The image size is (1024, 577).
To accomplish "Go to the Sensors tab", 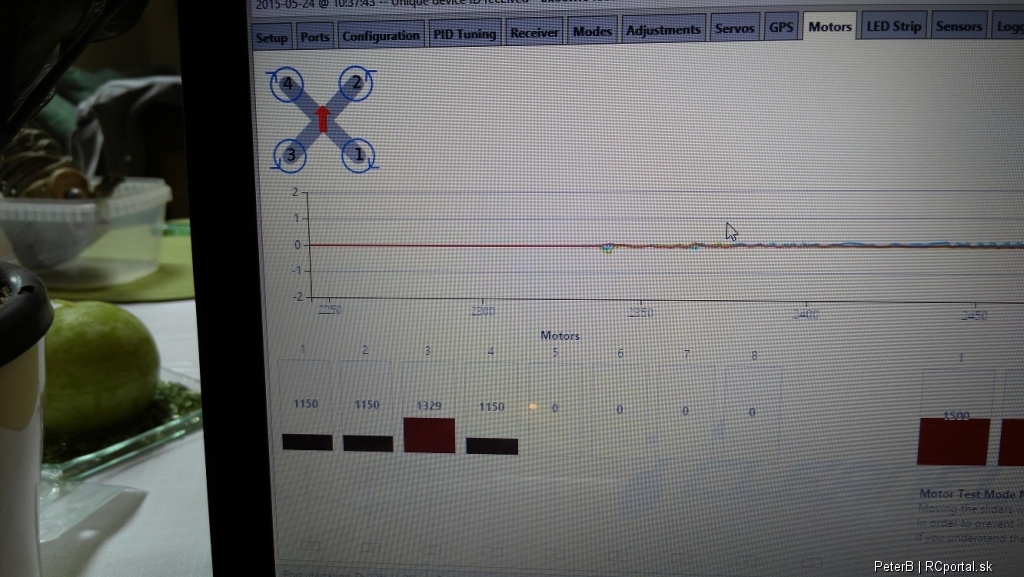I will point(958,26).
